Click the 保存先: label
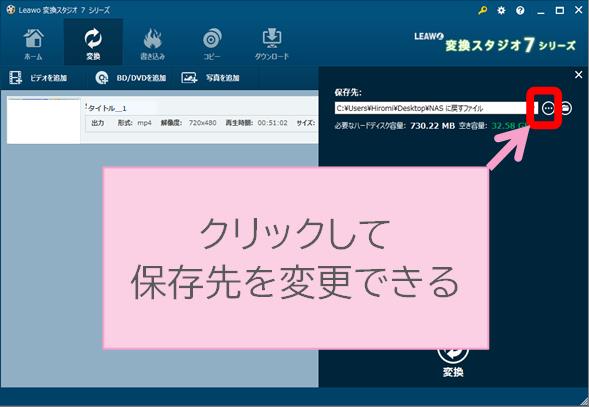The image size is (589, 407). pos(348,92)
